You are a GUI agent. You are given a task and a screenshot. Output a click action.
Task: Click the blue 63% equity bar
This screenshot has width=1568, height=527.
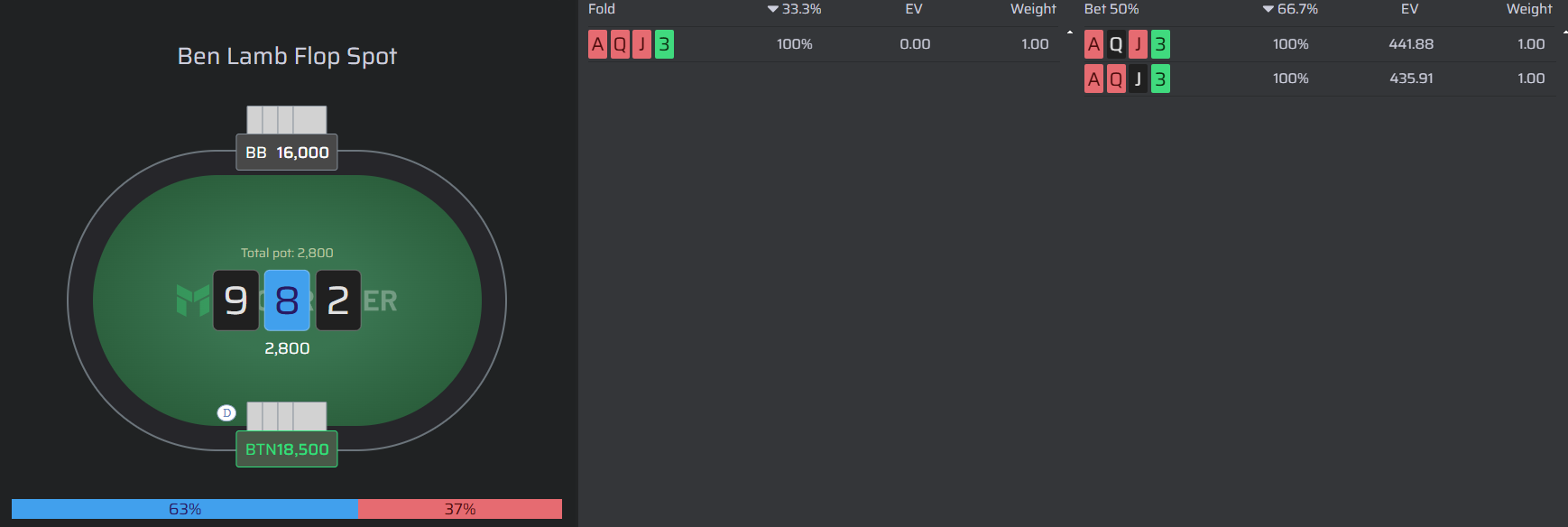click(x=185, y=509)
